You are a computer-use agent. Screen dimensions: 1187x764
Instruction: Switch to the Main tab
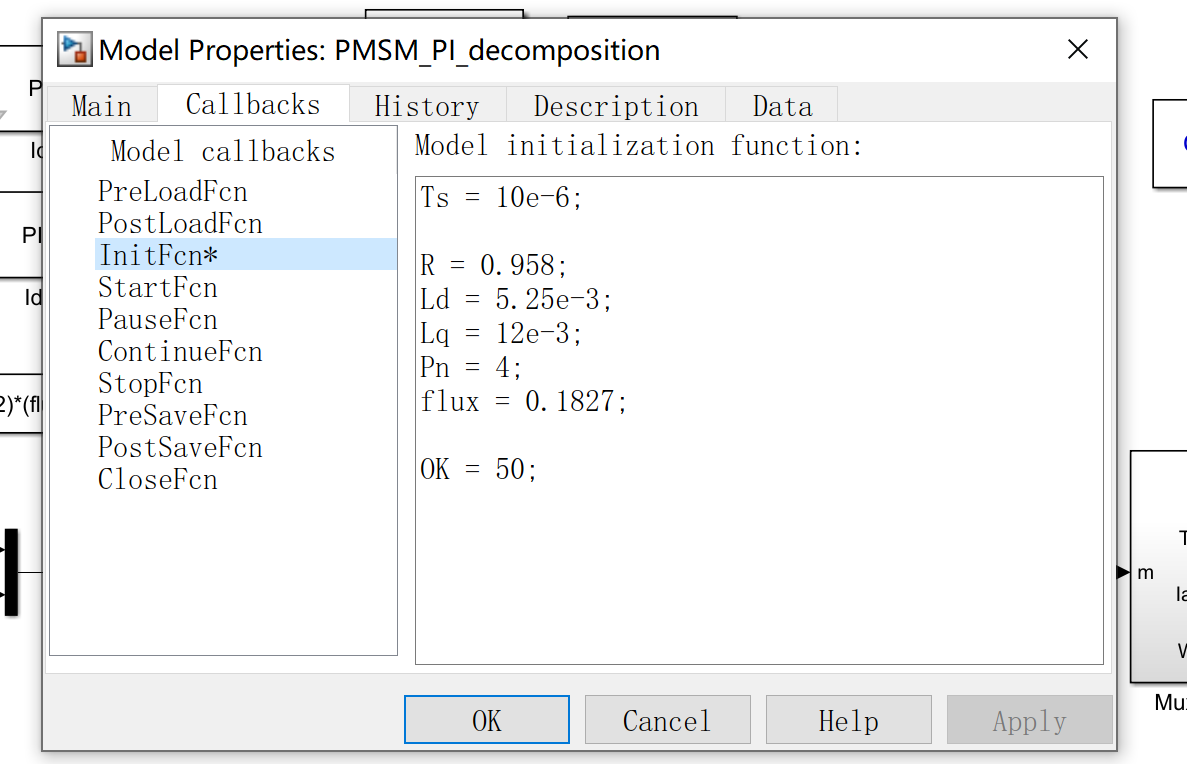tap(101, 104)
